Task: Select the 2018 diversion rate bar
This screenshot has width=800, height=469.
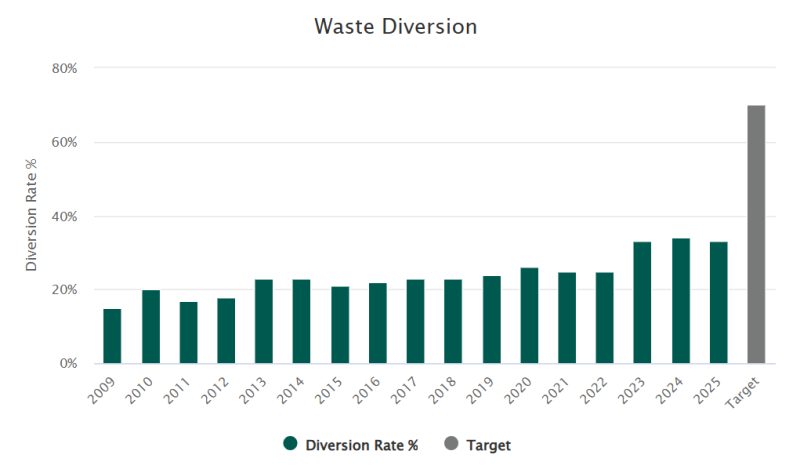Action: click(x=453, y=322)
